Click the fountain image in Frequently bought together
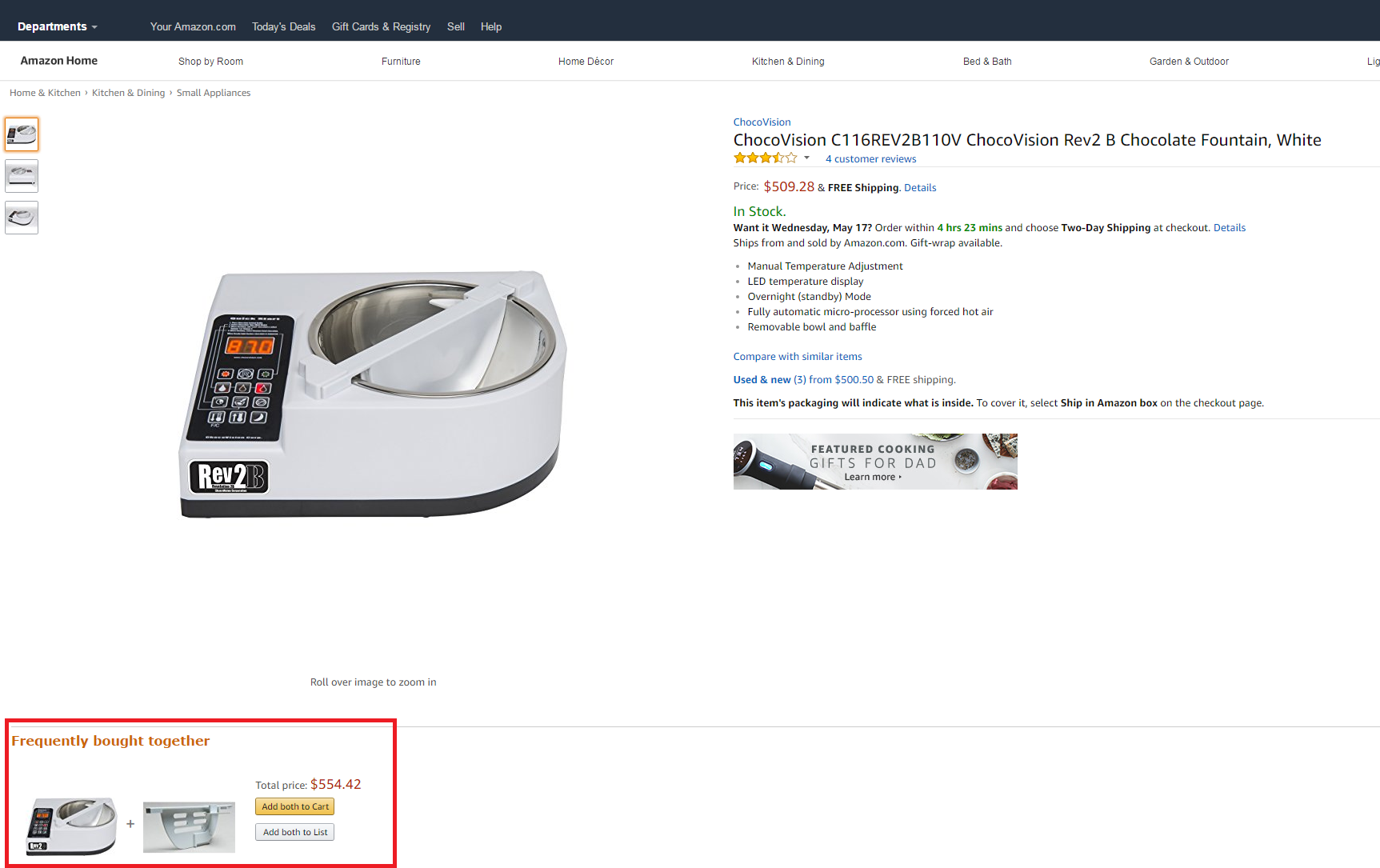Image resolution: width=1380 pixels, height=868 pixels. point(72,826)
